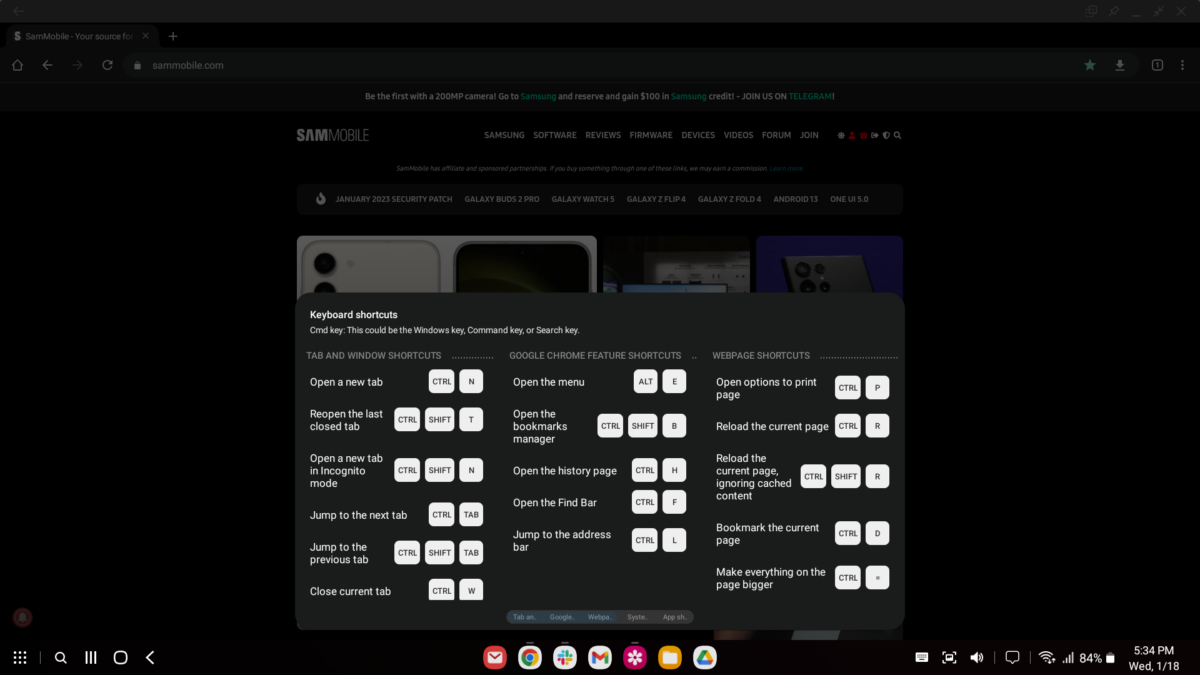1200x675 pixels.
Task: Click the shield privacy icon on SamMobile navbar
Action: coord(886,135)
